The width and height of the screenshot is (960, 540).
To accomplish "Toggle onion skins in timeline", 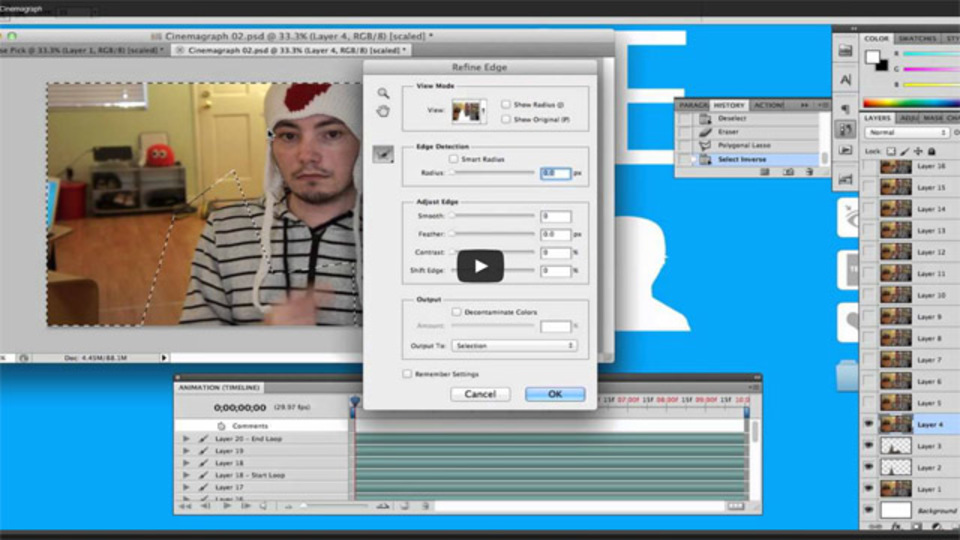I will (404, 506).
